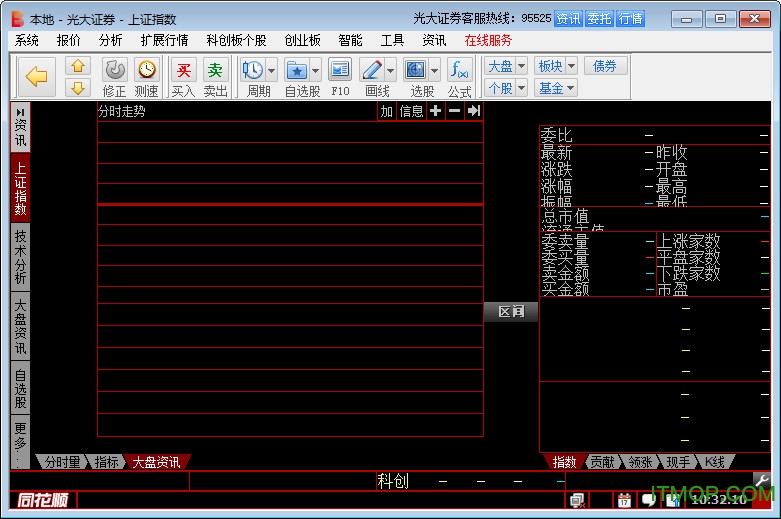The height and width of the screenshot is (519, 781).
Task: Click the 买入 buy icon
Action: (183, 76)
